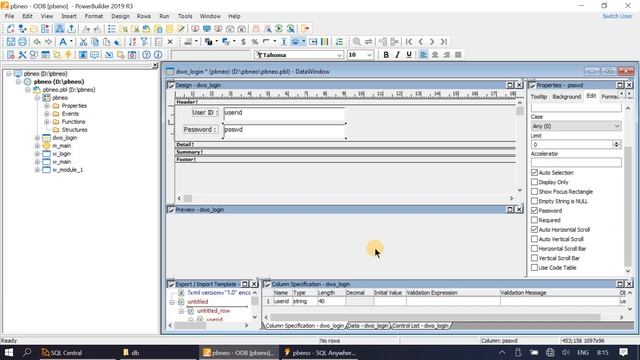Screen dimensions: 640x360
Task: Enable the Required checkbox
Action: [x=534, y=220]
